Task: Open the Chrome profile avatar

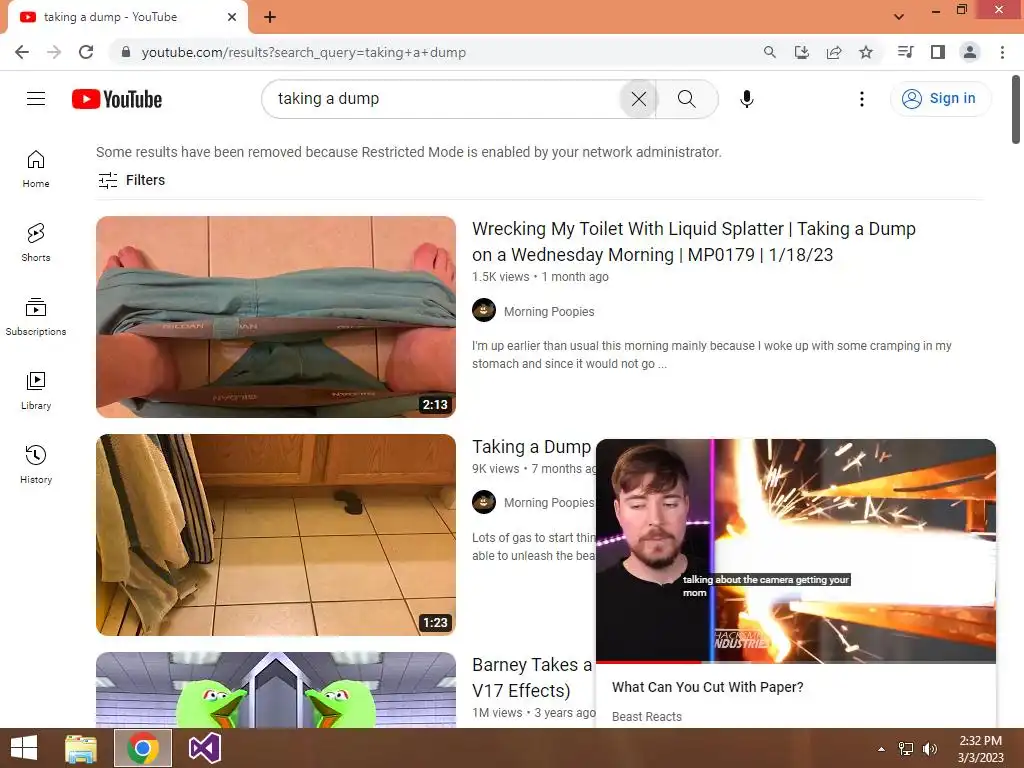Action: pyautogui.click(x=970, y=52)
